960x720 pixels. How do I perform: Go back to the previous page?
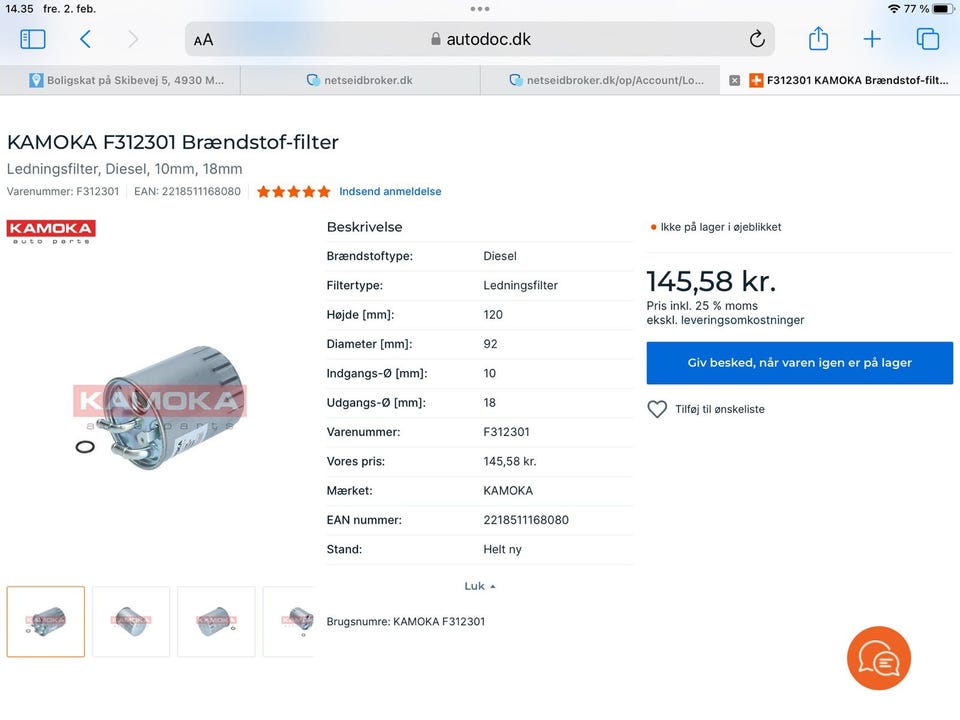pyautogui.click(x=86, y=39)
